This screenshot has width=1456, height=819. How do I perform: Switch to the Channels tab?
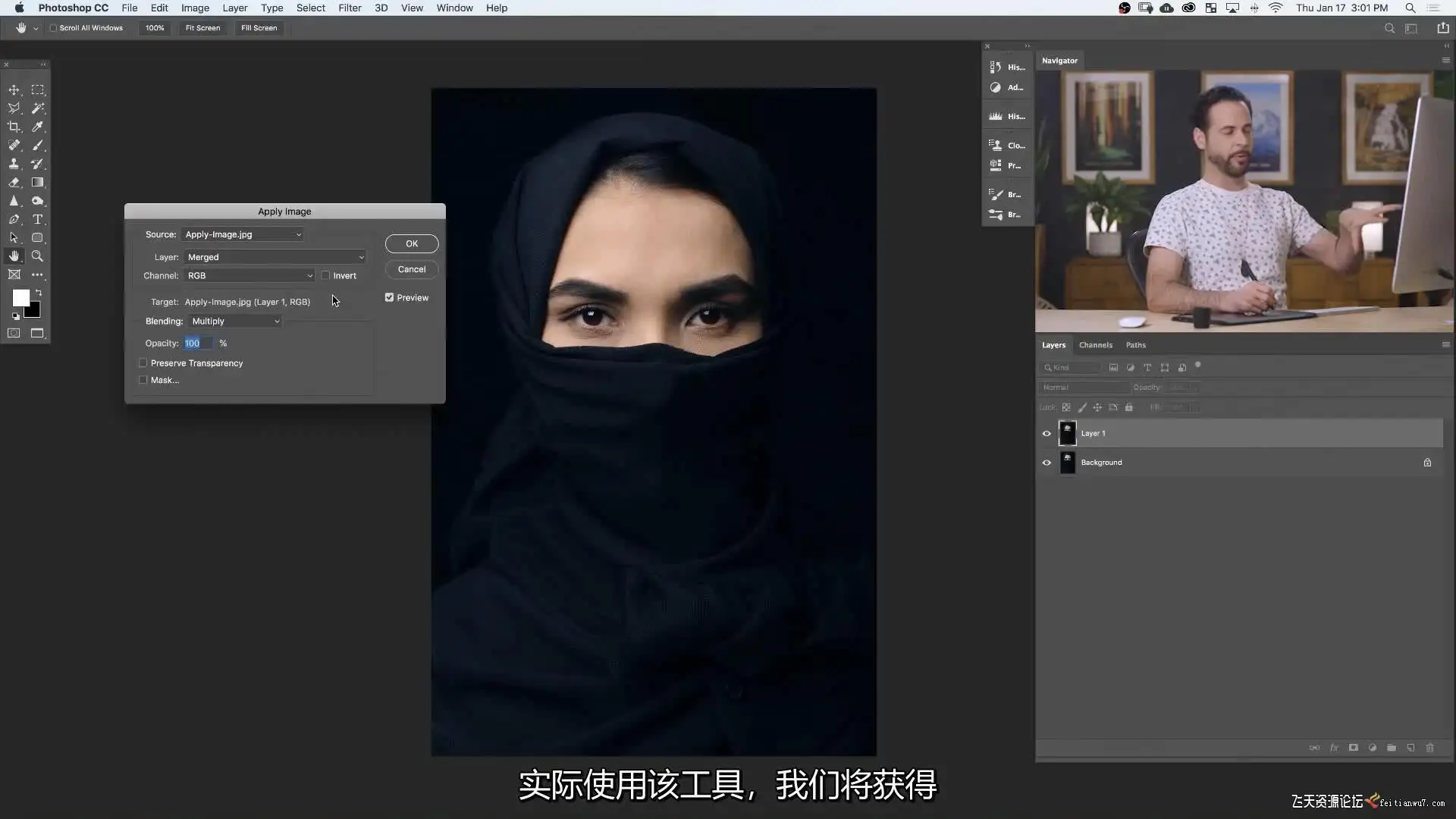pos(1095,345)
